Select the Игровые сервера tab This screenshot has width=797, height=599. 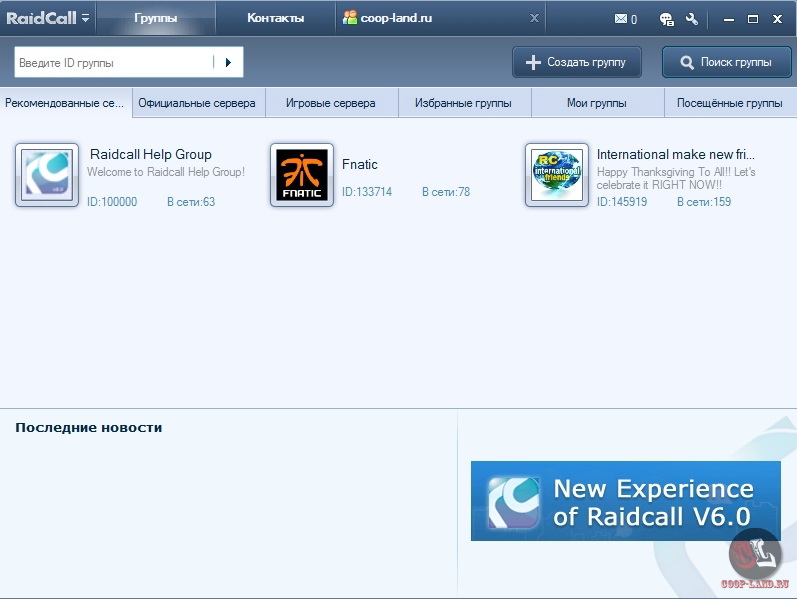click(331, 103)
